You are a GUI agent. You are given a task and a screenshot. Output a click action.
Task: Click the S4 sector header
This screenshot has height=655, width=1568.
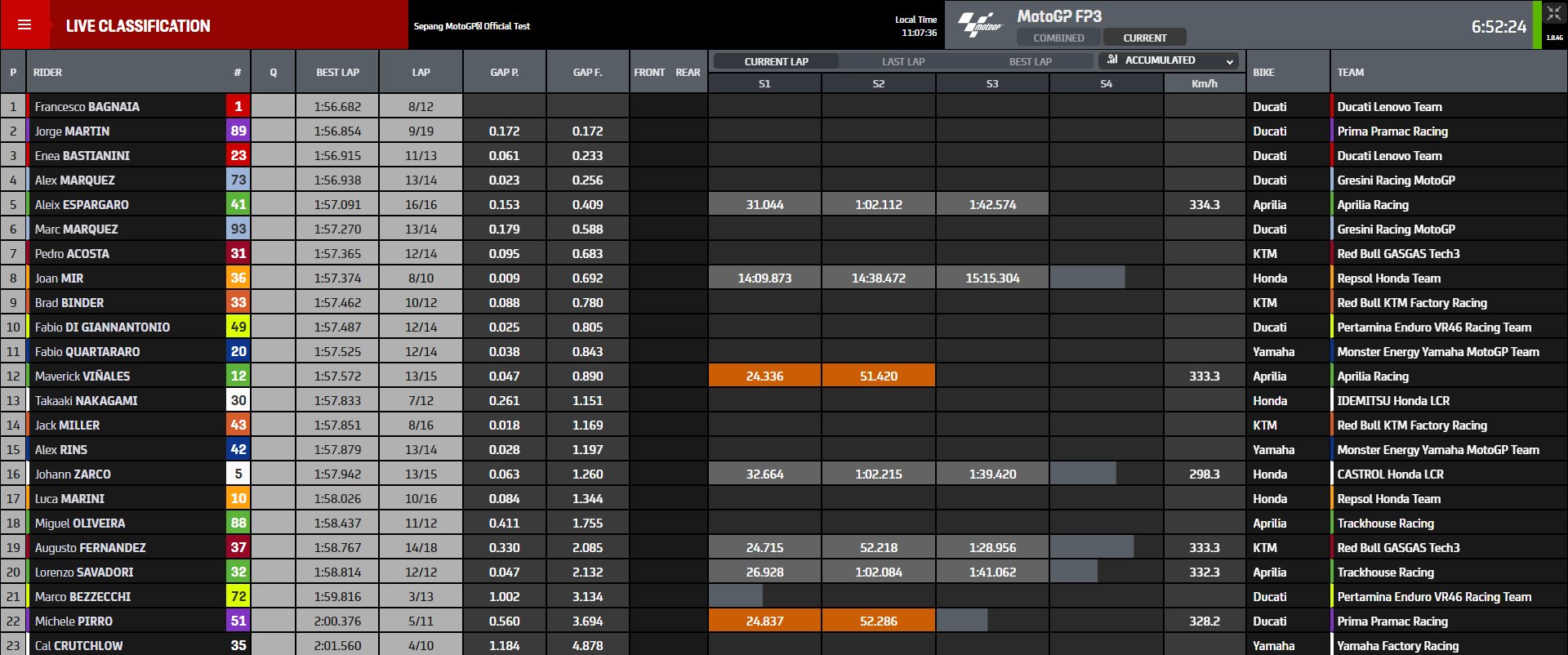(x=1106, y=83)
